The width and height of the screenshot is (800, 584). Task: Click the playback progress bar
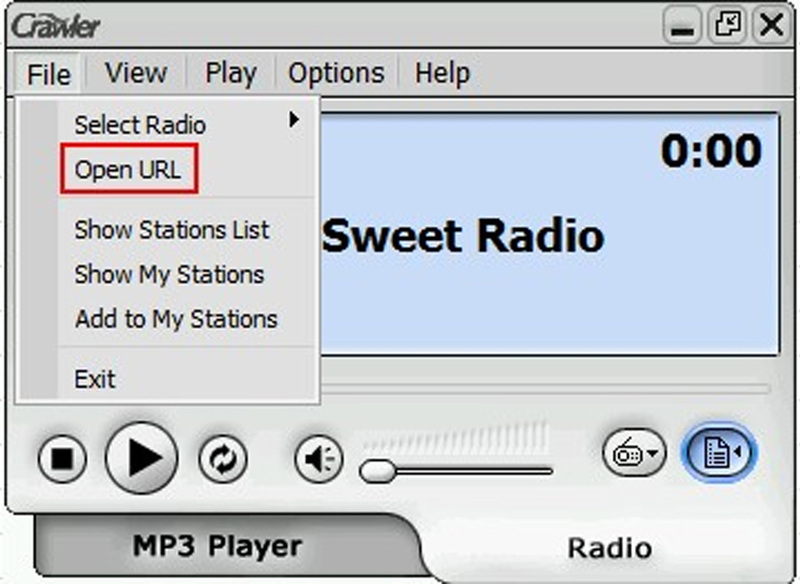point(545,389)
